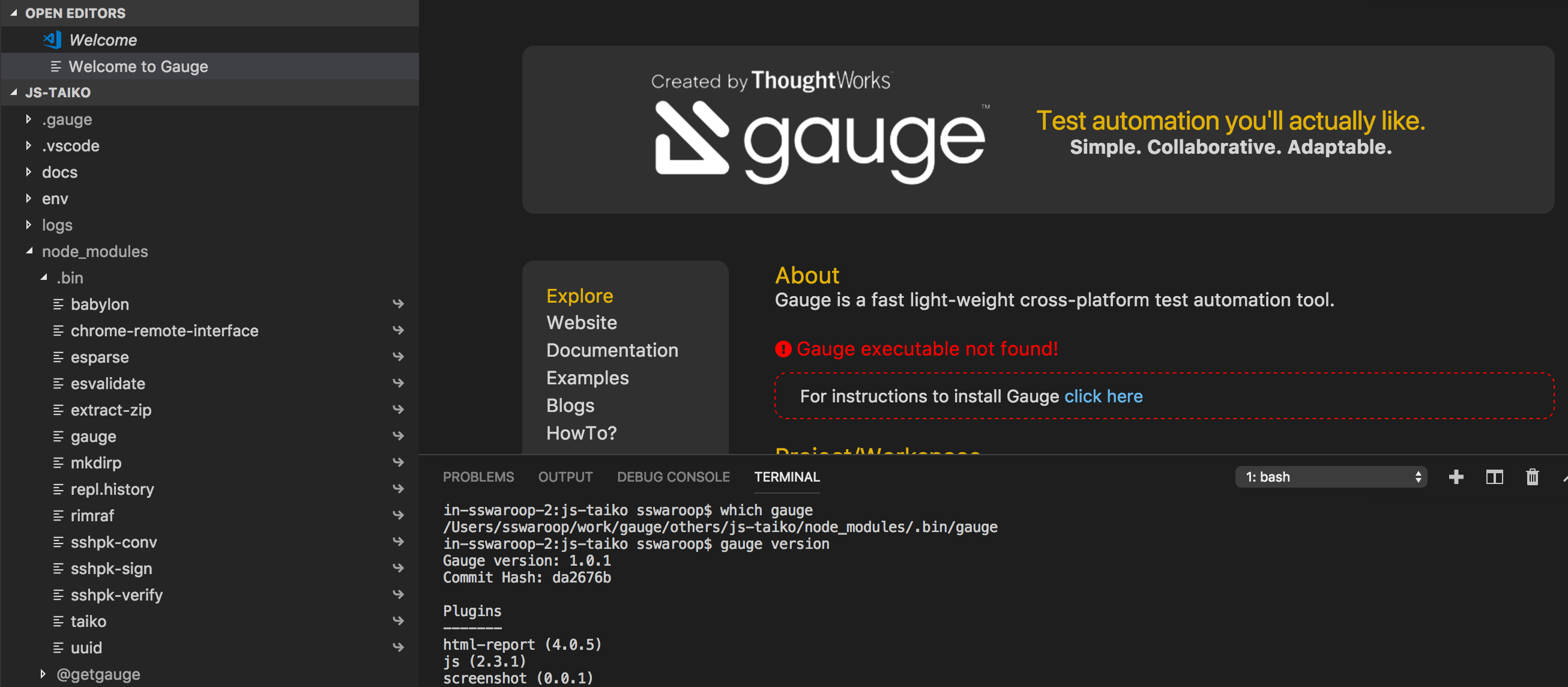Screen dimensions: 1568x687
Task: Open the Examples link in Explore
Action: 587,378
